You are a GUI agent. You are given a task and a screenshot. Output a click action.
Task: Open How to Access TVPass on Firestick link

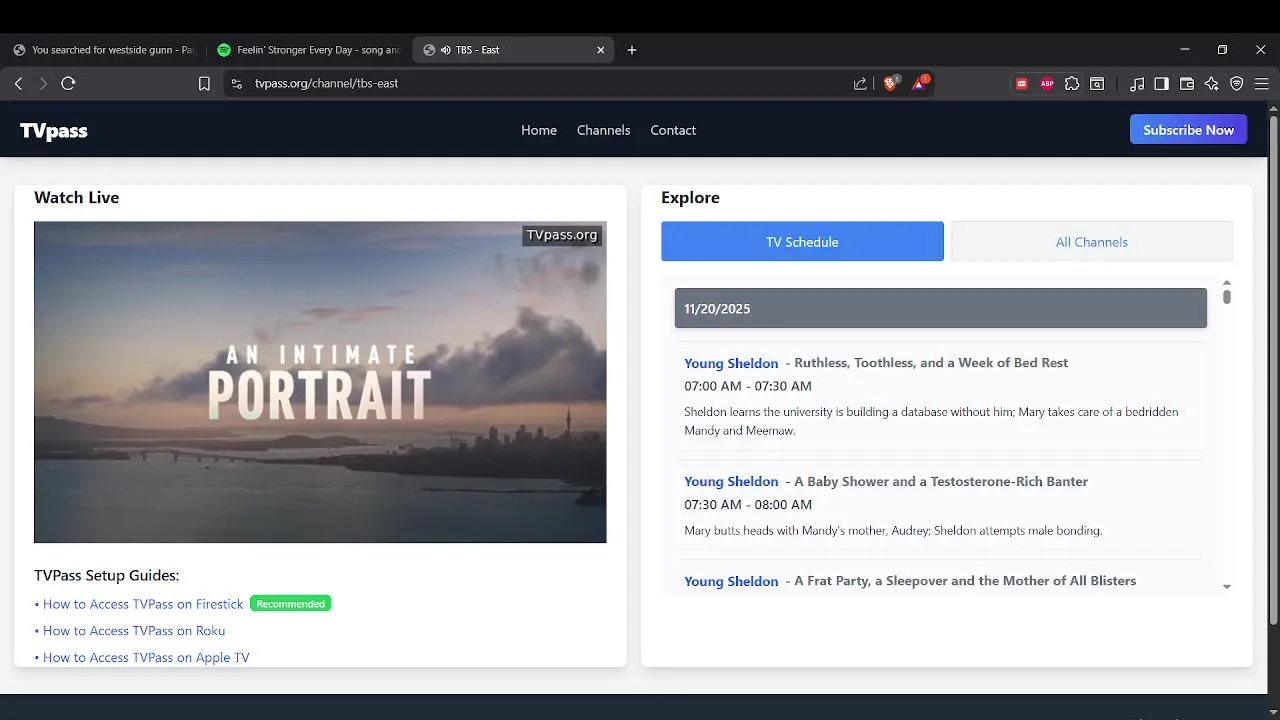point(143,604)
